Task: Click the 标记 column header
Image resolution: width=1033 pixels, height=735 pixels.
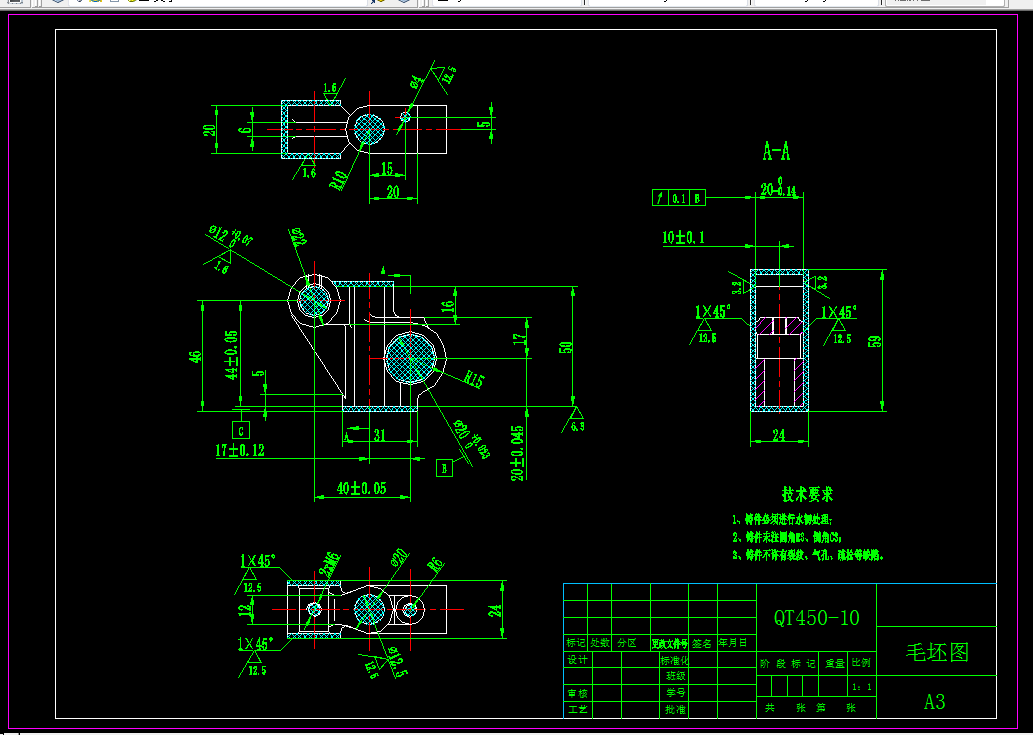Action: coord(575,643)
